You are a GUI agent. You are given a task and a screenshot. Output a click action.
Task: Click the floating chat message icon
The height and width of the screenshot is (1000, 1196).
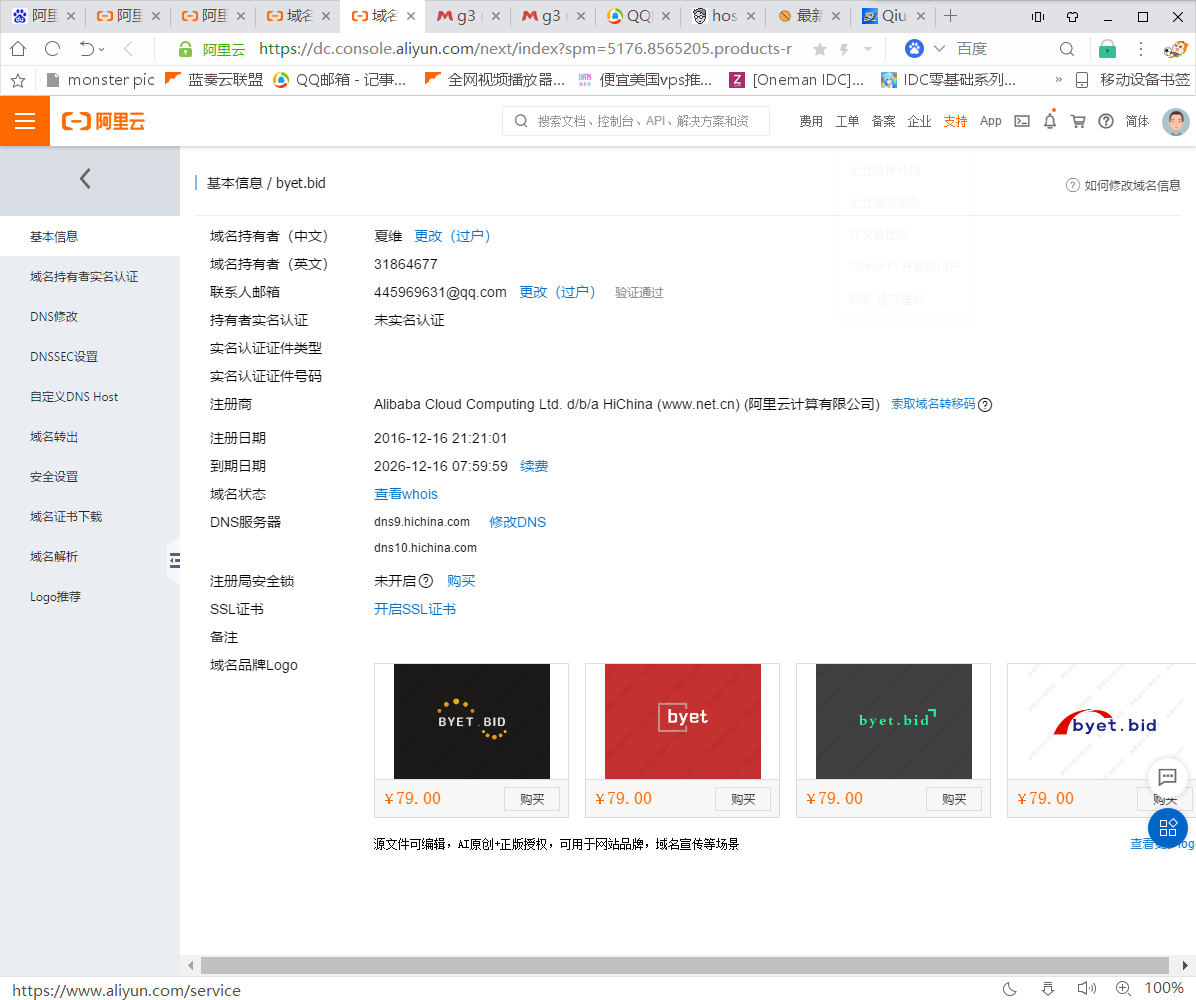1166,777
